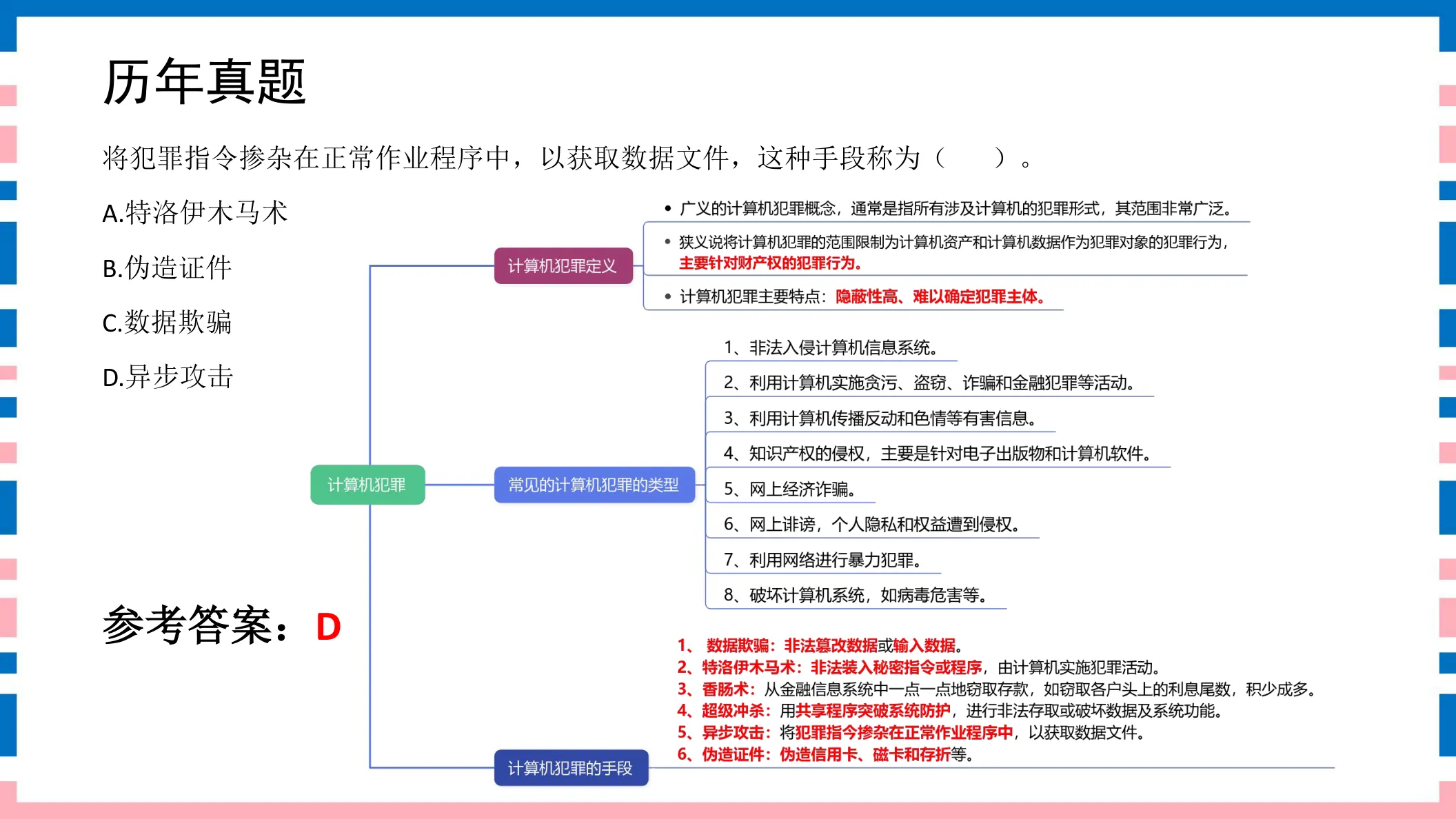This screenshot has width=1456, height=819.
Task: Click means line 5、异步攻击
Action: (x=911, y=732)
